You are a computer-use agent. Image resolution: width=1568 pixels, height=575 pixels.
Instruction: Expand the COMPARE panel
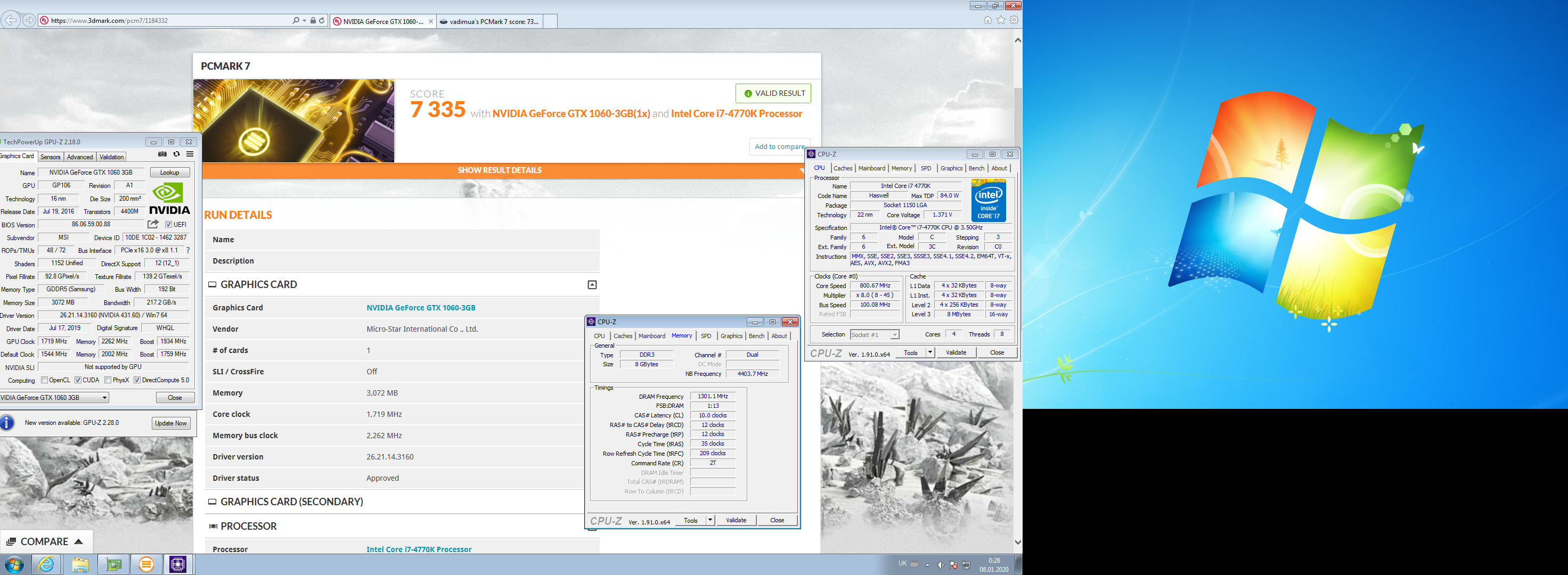pyautogui.click(x=46, y=541)
